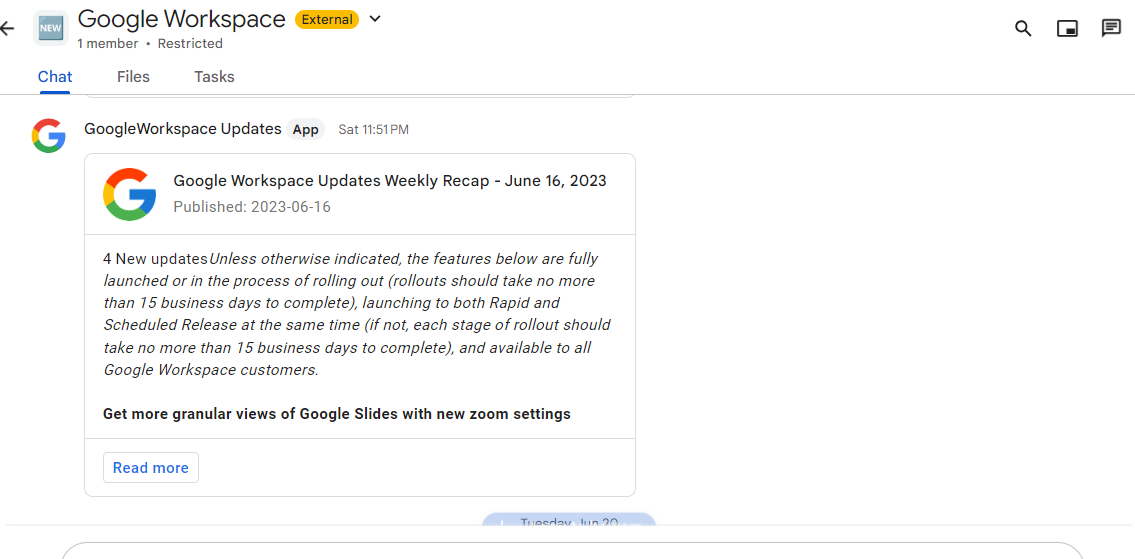The image size is (1135, 559).
Task: Click the Google Workspace space title
Action: pos(182,19)
